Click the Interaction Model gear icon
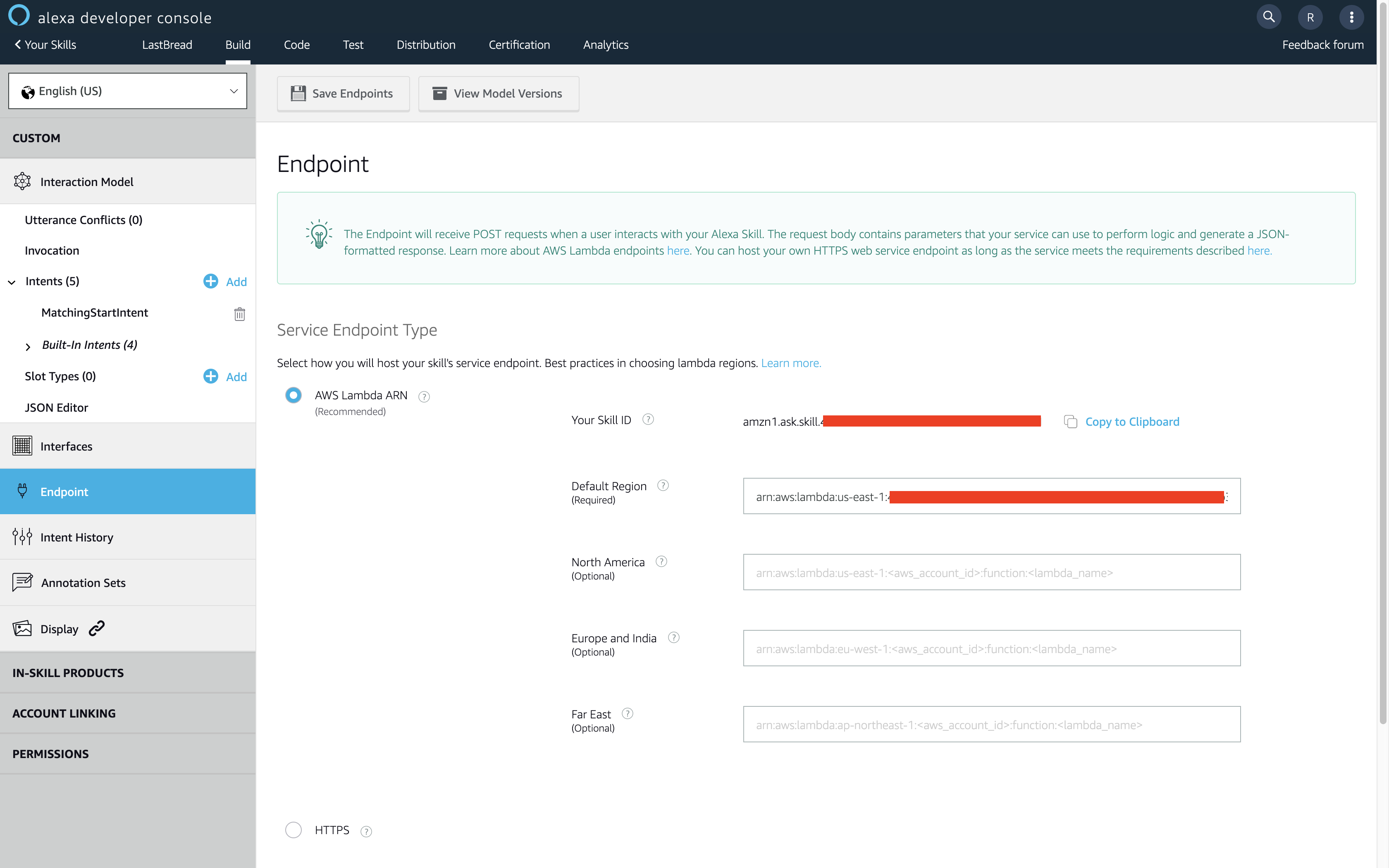Image resolution: width=1389 pixels, height=868 pixels. (22, 181)
